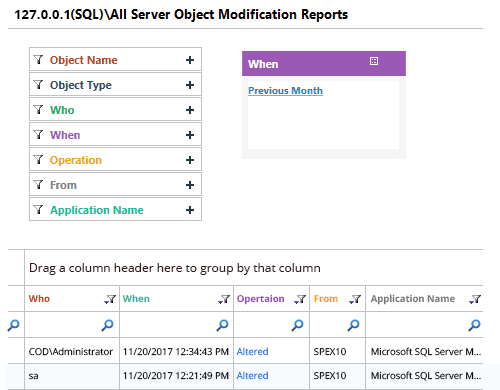
Task: Open Altered link in the sa row
Action: point(252,376)
